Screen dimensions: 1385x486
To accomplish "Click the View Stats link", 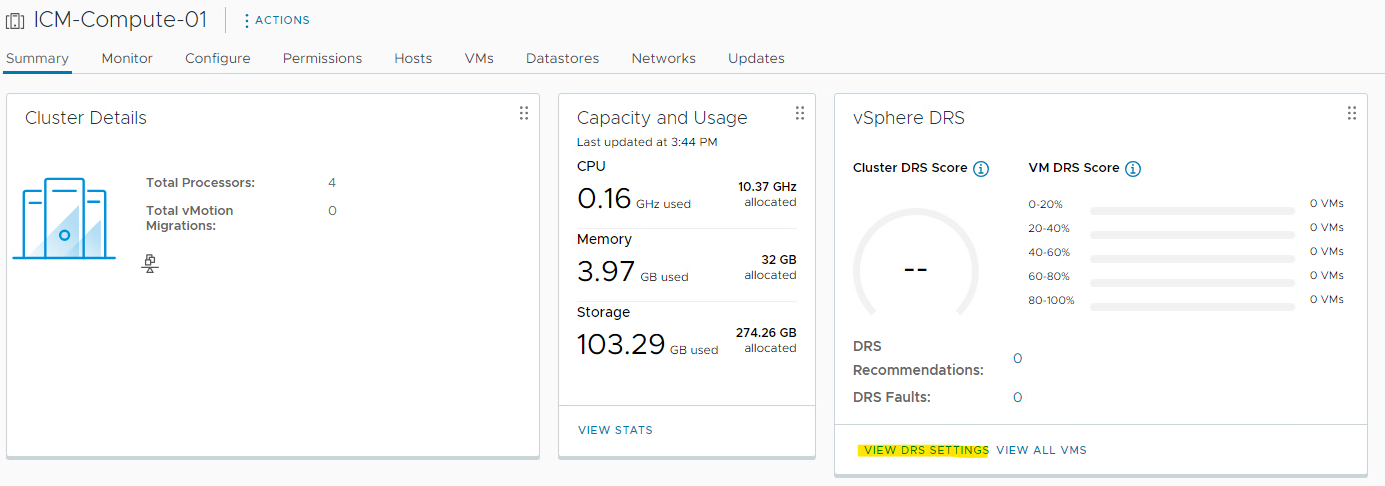I will [x=615, y=430].
